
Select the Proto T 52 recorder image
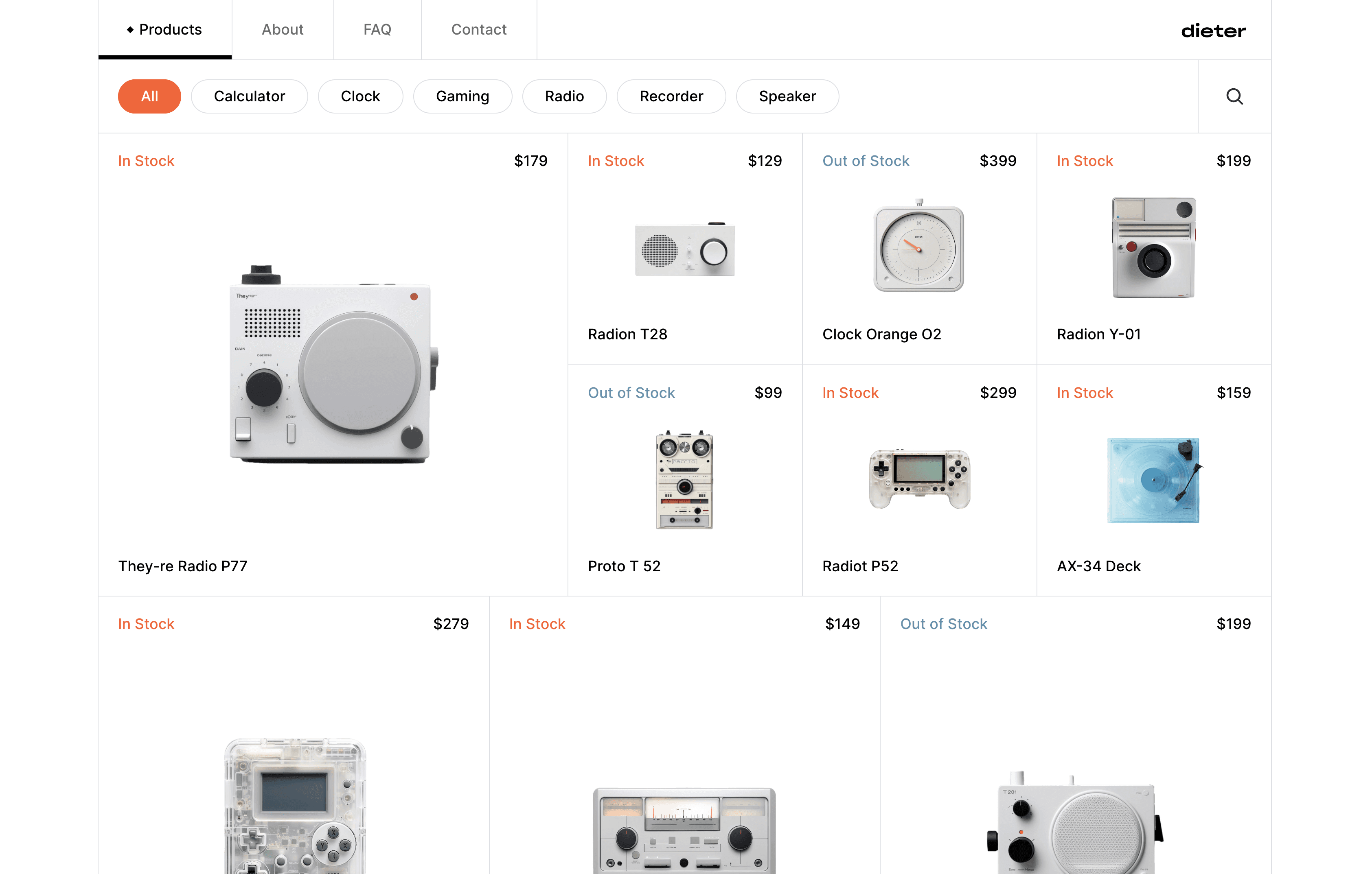click(x=684, y=479)
